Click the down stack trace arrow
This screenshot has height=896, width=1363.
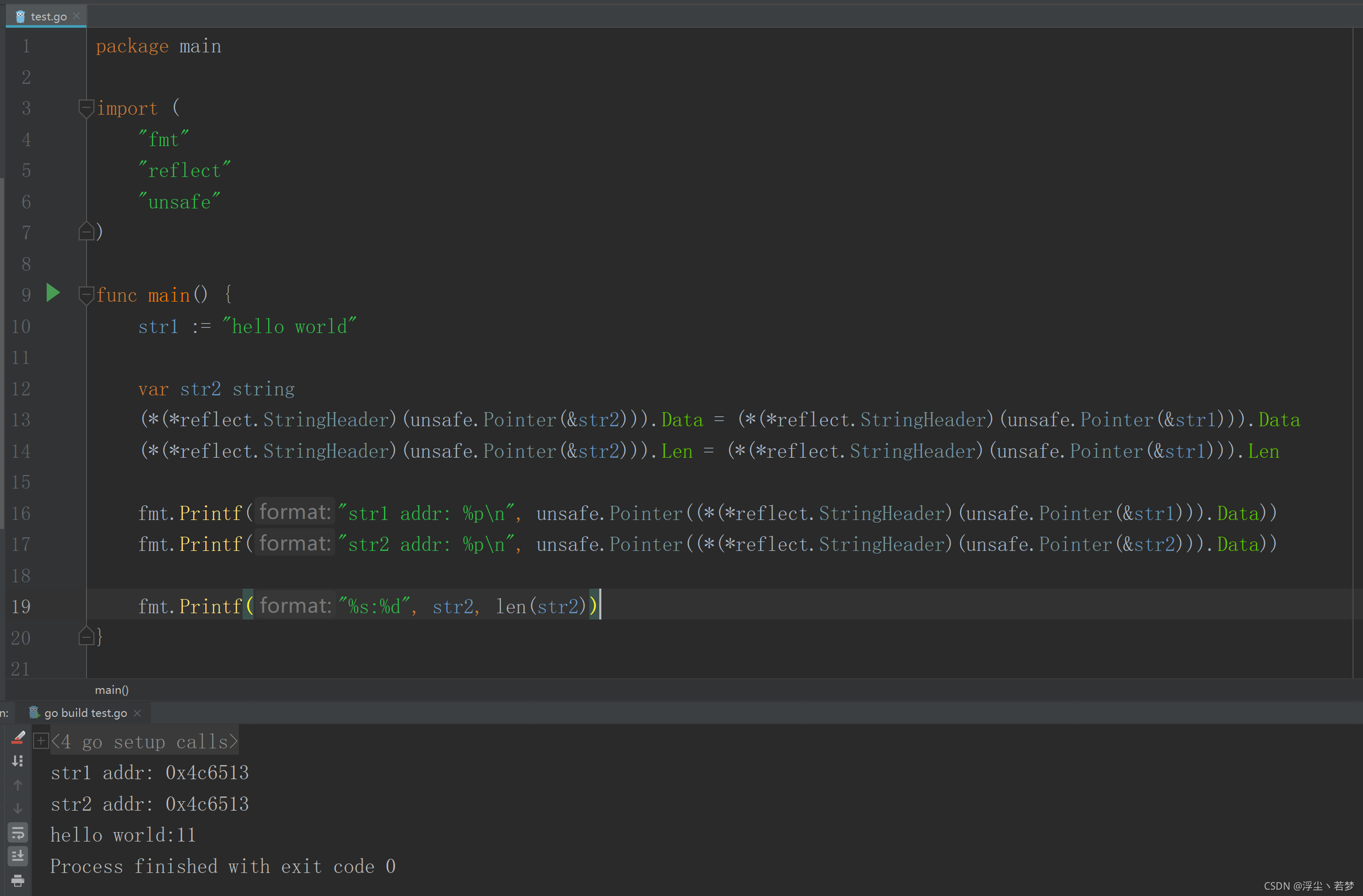[18, 809]
